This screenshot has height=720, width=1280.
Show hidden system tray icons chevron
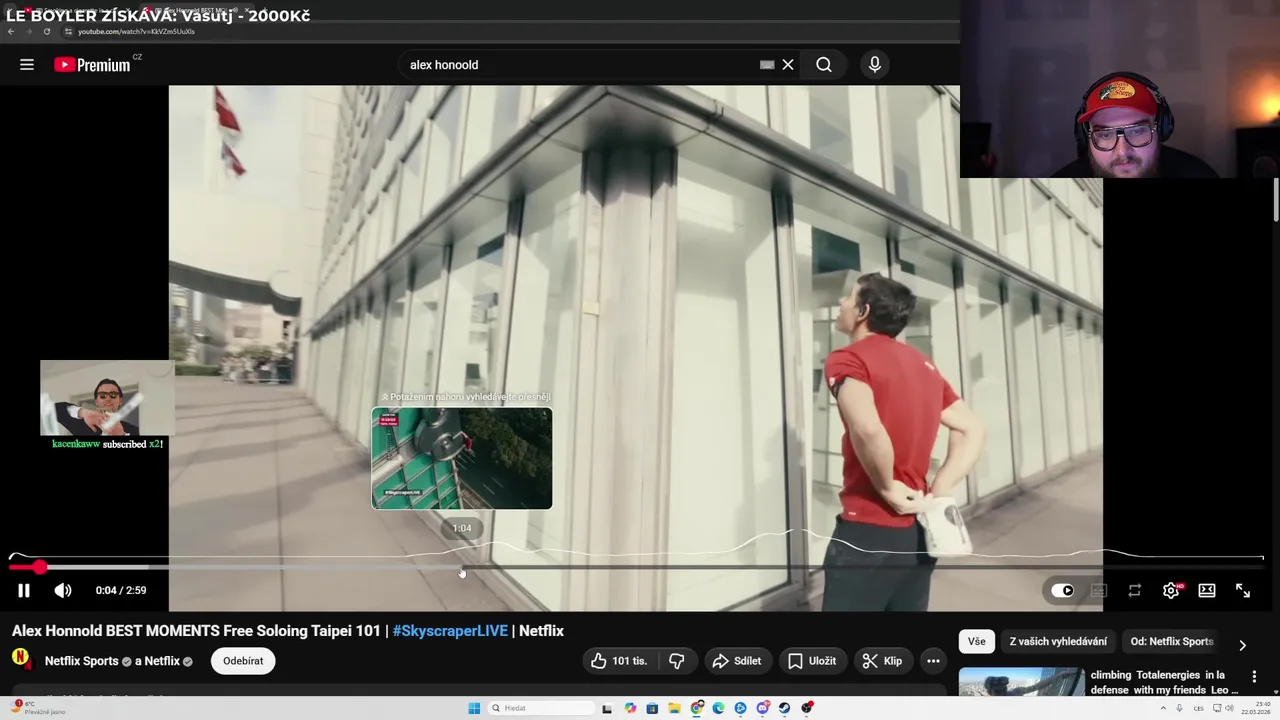click(1162, 708)
